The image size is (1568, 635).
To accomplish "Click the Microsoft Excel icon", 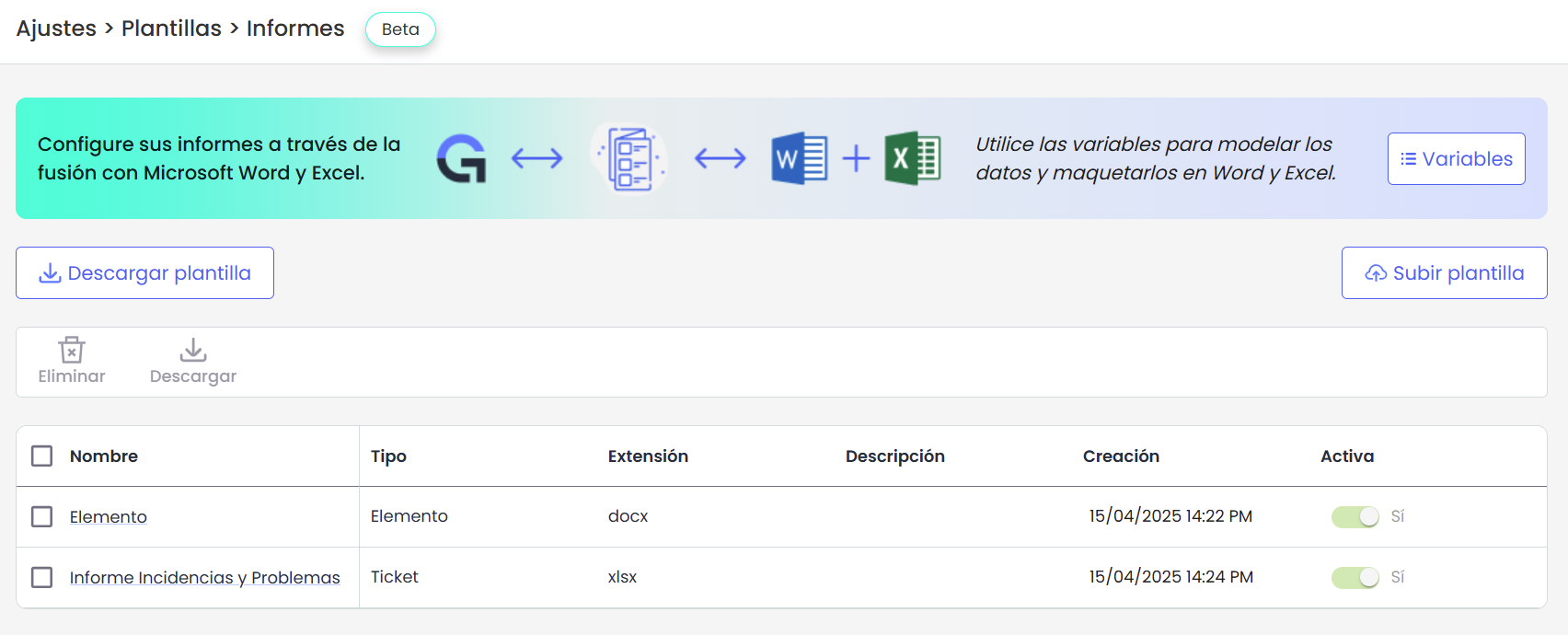I will pos(912,158).
